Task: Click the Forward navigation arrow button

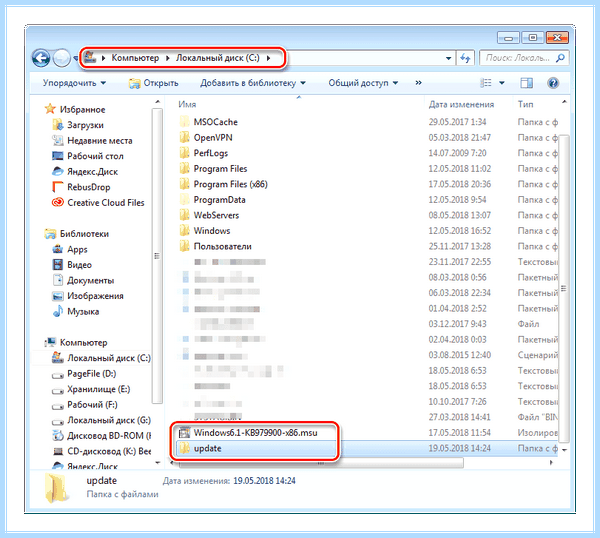Action: click(61, 59)
